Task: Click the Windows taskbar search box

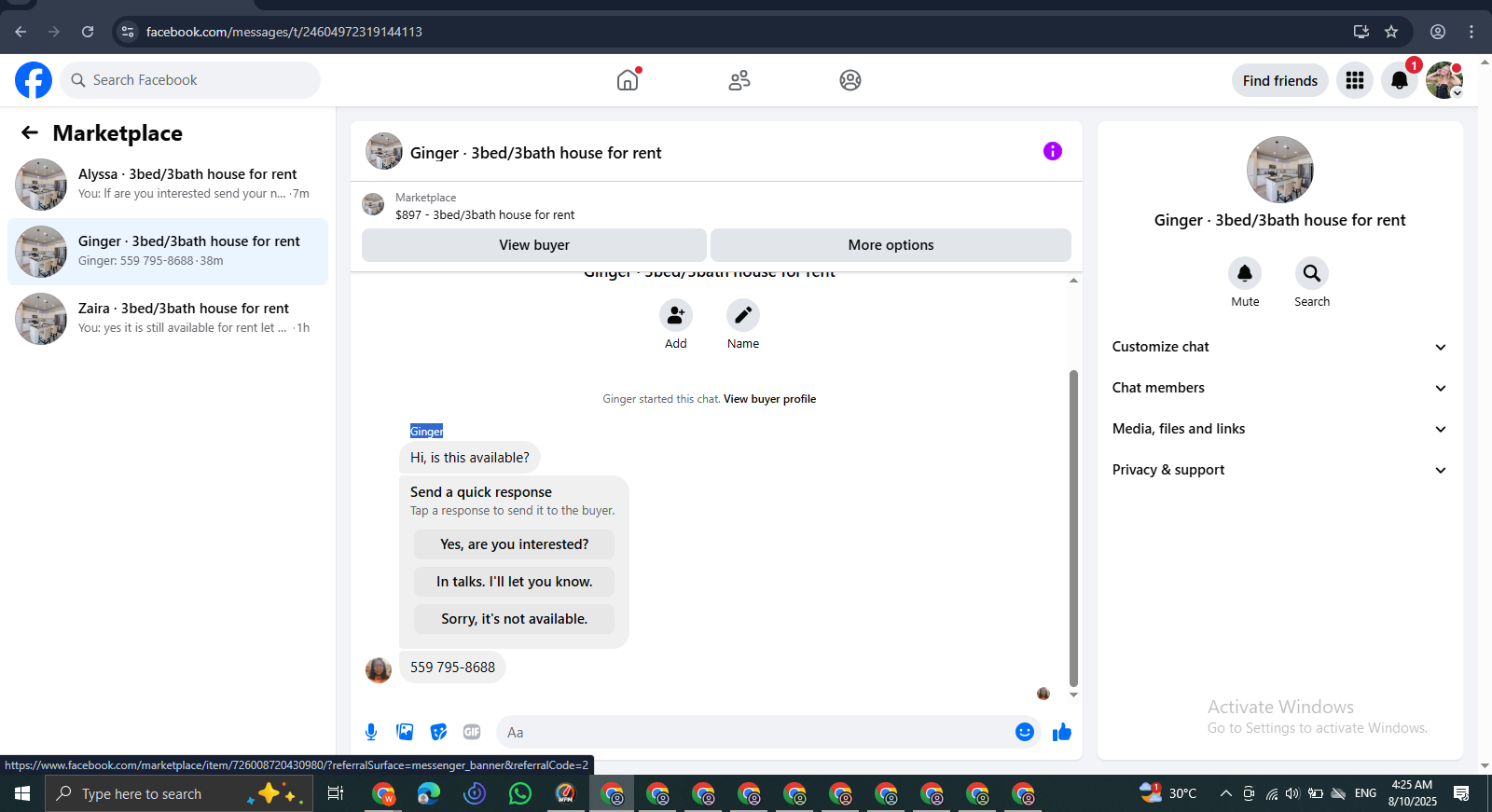Action: click(179, 793)
